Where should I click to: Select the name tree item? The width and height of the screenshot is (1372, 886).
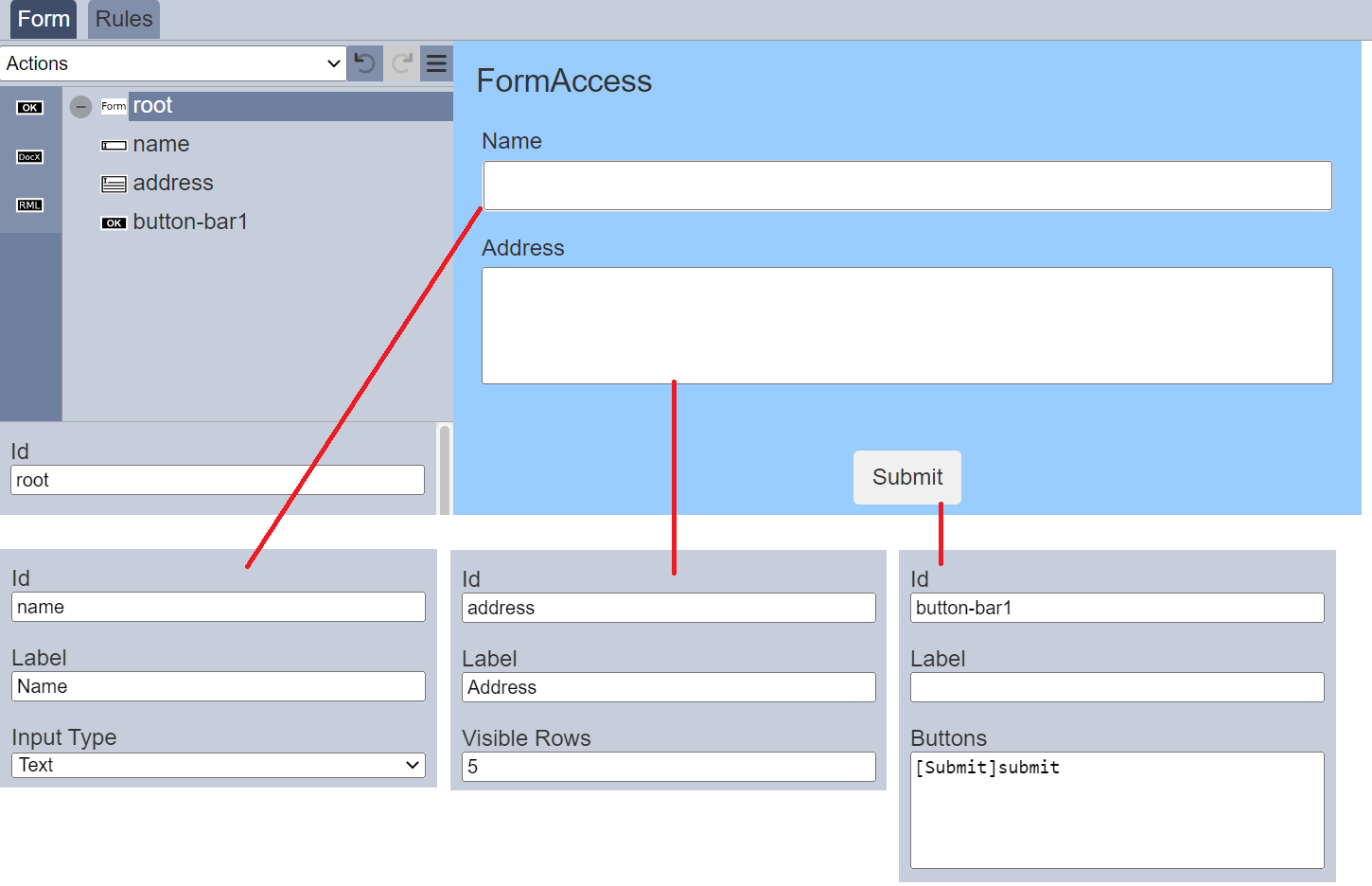(161, 144)
